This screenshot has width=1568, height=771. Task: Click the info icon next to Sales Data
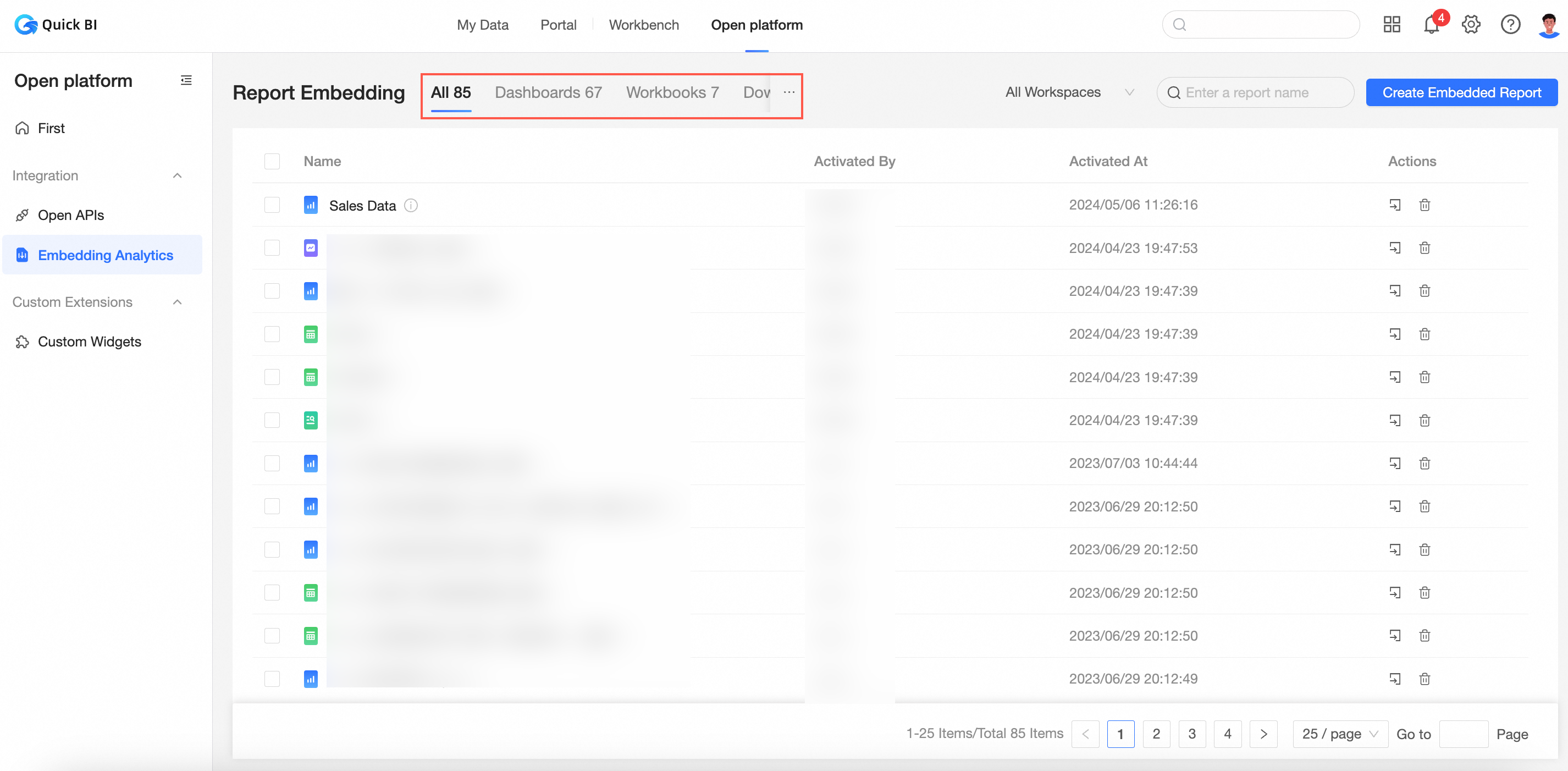point(411,205)
